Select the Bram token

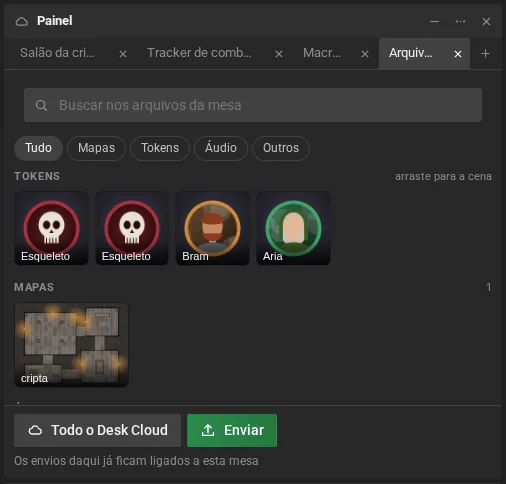213,228
